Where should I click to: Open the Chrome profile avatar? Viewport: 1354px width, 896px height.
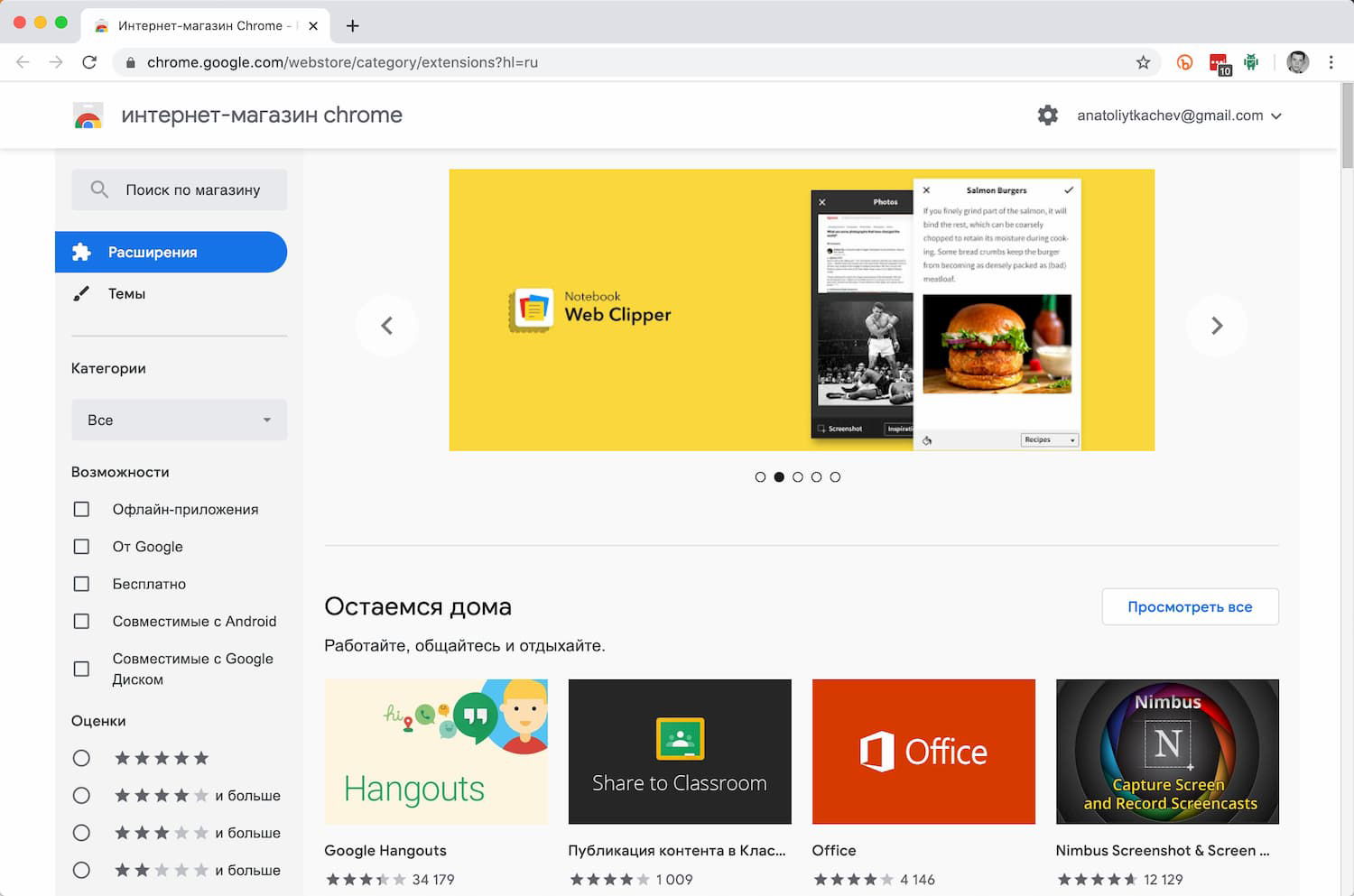click(x=1298, y=62)
